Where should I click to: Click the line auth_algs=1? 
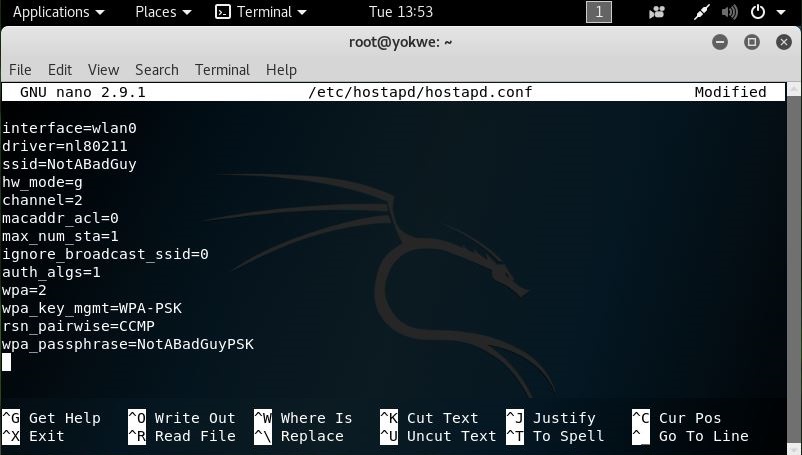click(51, 272)
